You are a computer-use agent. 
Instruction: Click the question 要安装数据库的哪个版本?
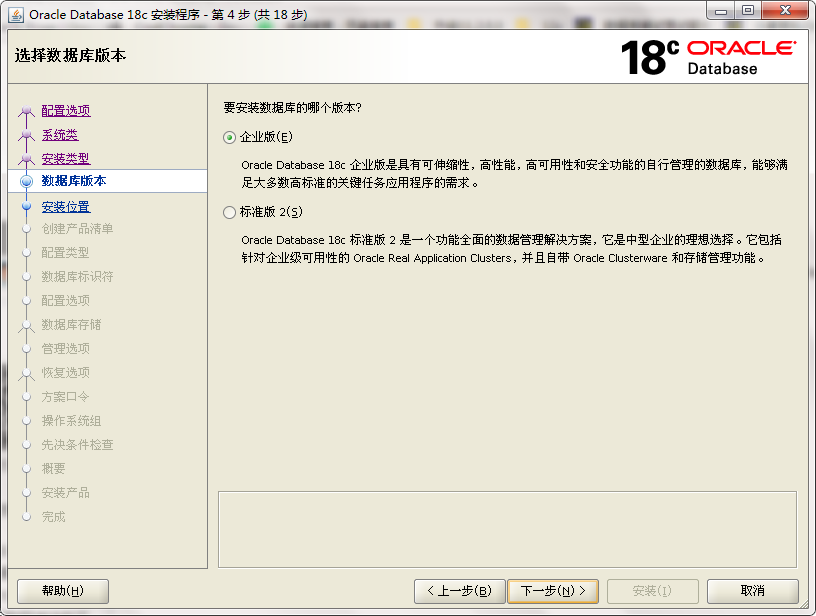(292, 108)
